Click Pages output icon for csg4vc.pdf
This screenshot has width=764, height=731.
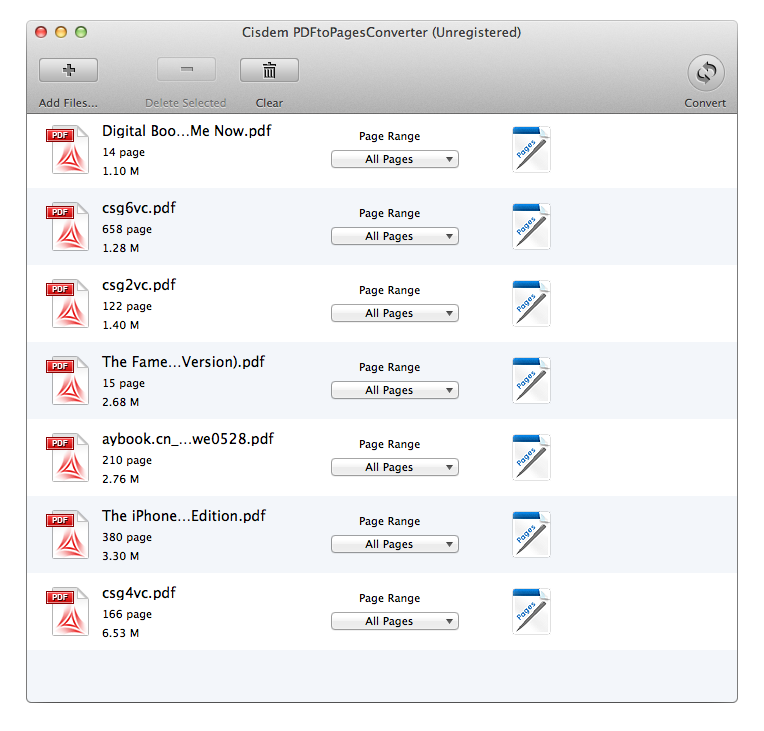tap(532, 612)
